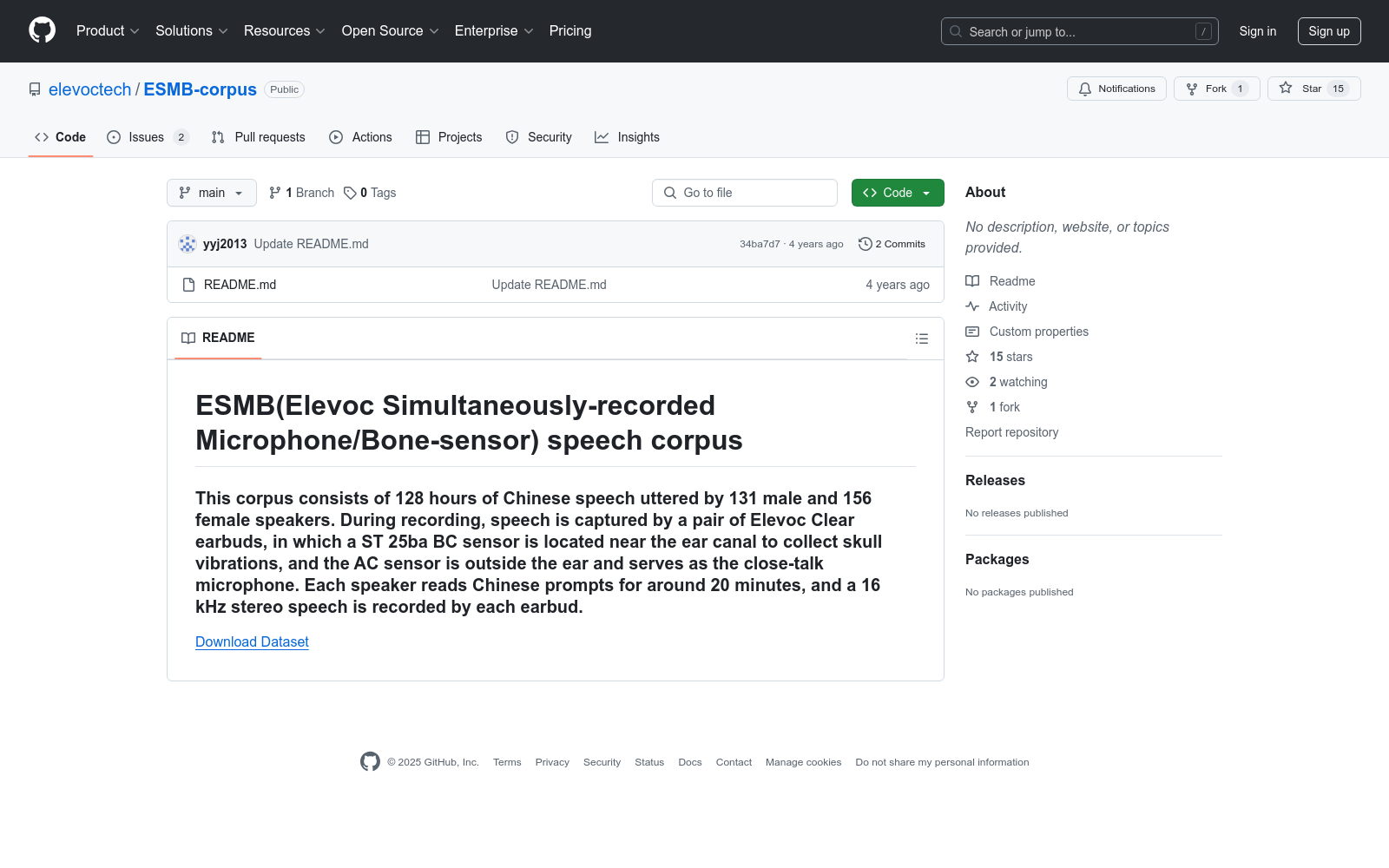This screenshot has width=1389, height=868.
Task: Open Update README.md commit message in file row
Action: (549, 285)
